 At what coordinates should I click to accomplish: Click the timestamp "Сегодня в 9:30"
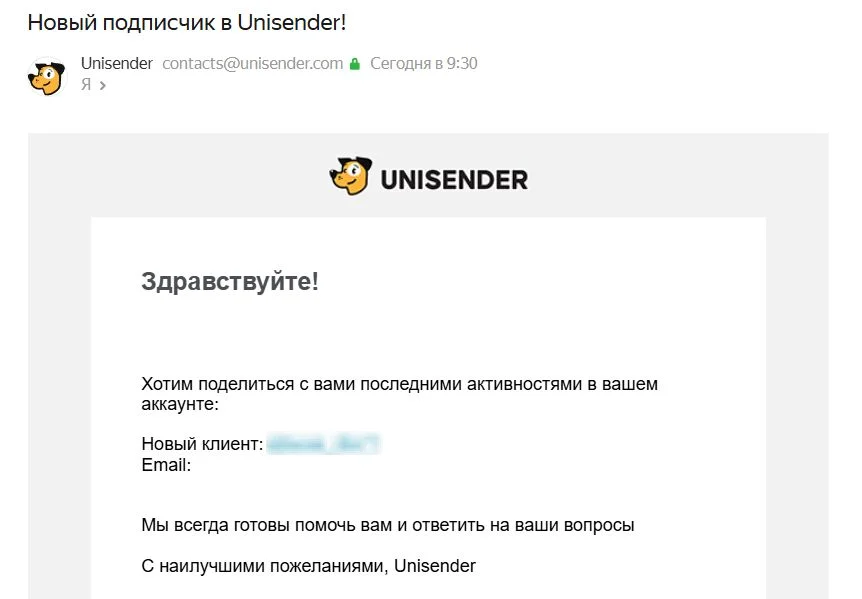(423, 63)
